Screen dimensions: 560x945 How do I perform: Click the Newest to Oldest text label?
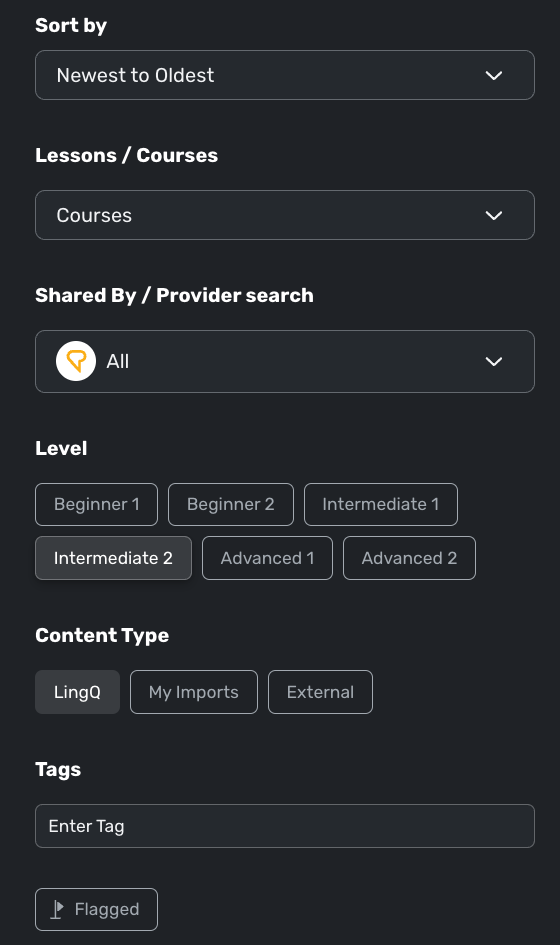coord(135,75)
